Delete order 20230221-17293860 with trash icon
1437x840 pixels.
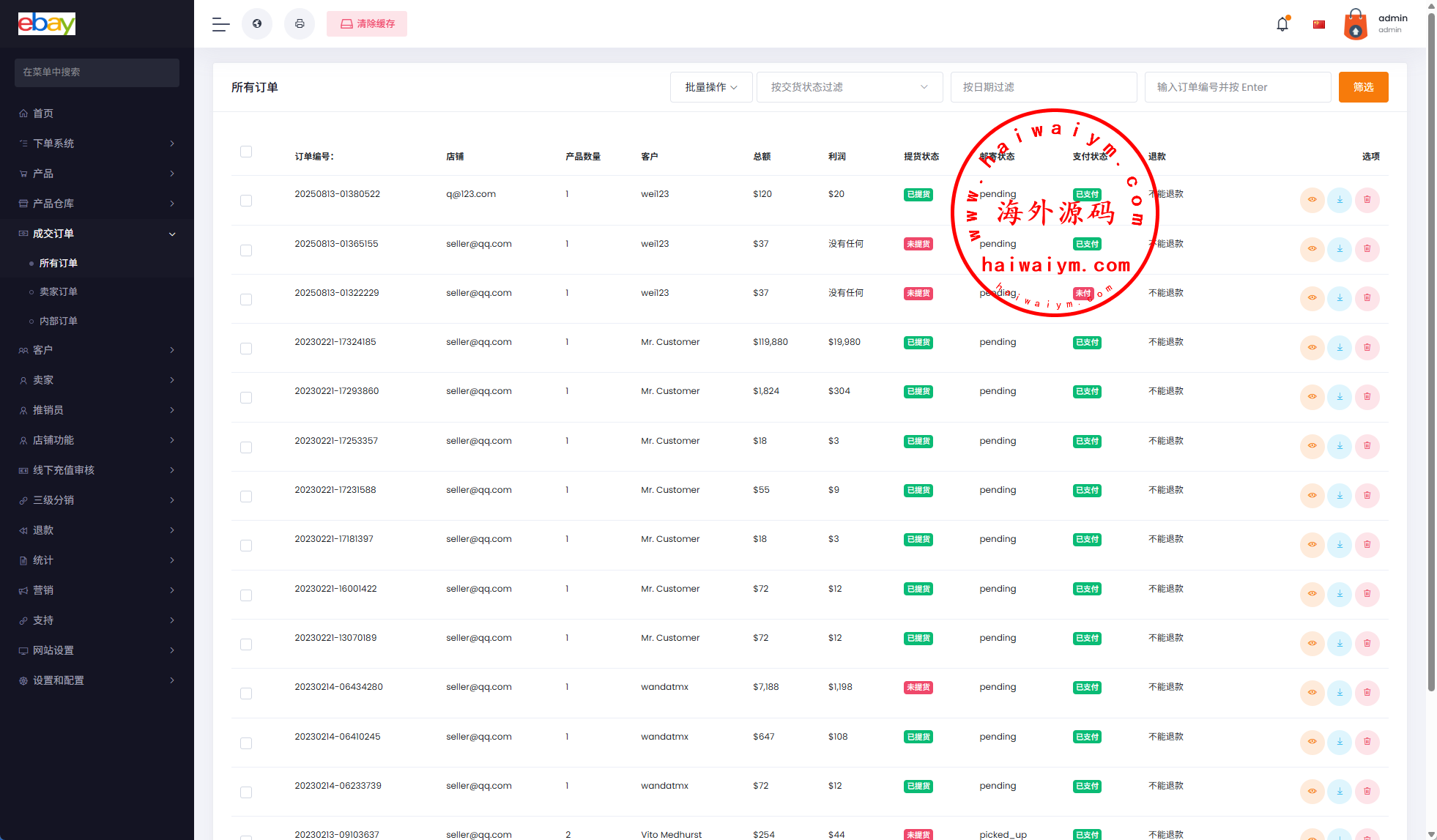1367,397
